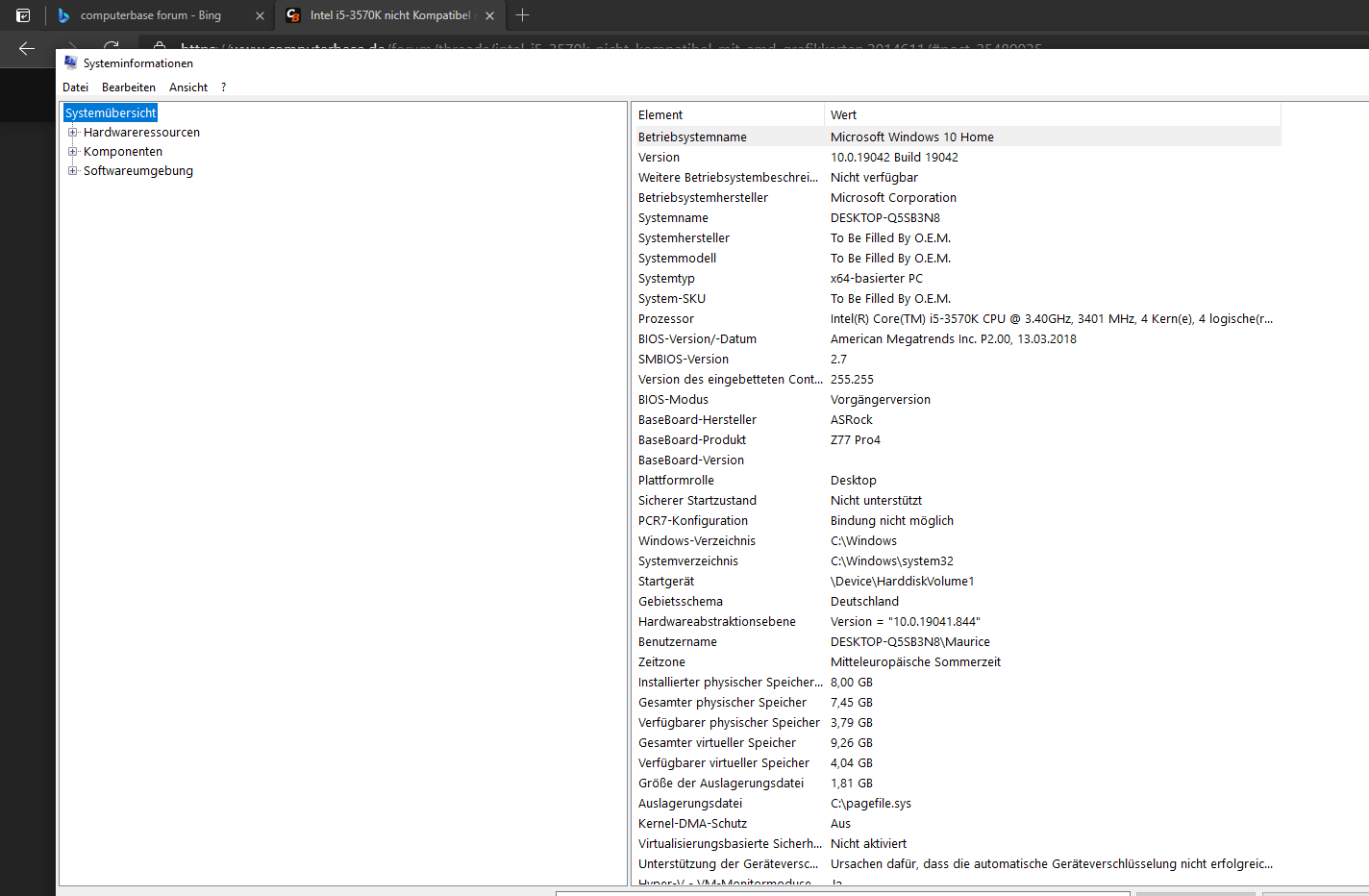Click Gesamter virtueller Speicher row
The image size is (1369, 896).
tap(957, 743)
